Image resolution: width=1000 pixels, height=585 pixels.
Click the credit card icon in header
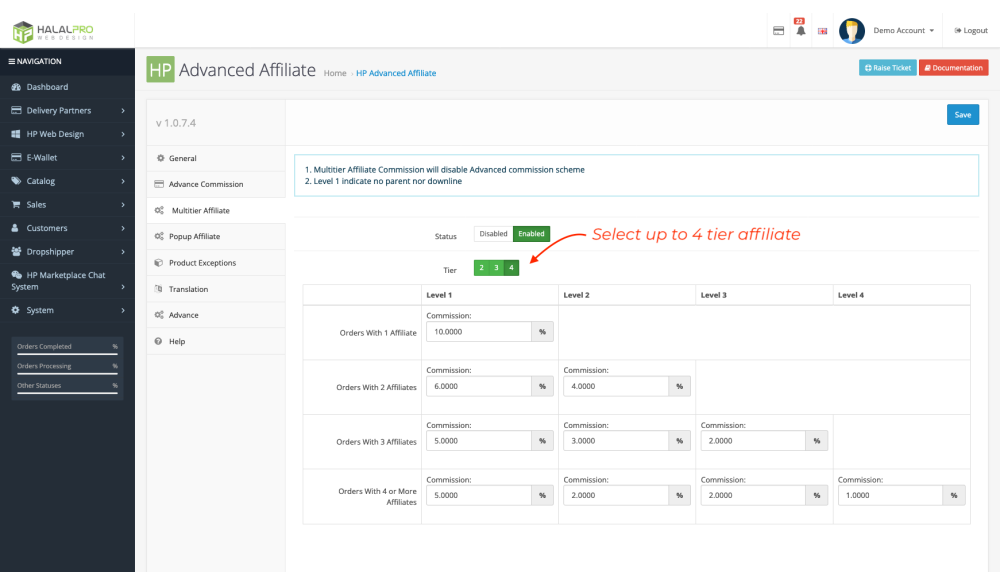(778, 31)
